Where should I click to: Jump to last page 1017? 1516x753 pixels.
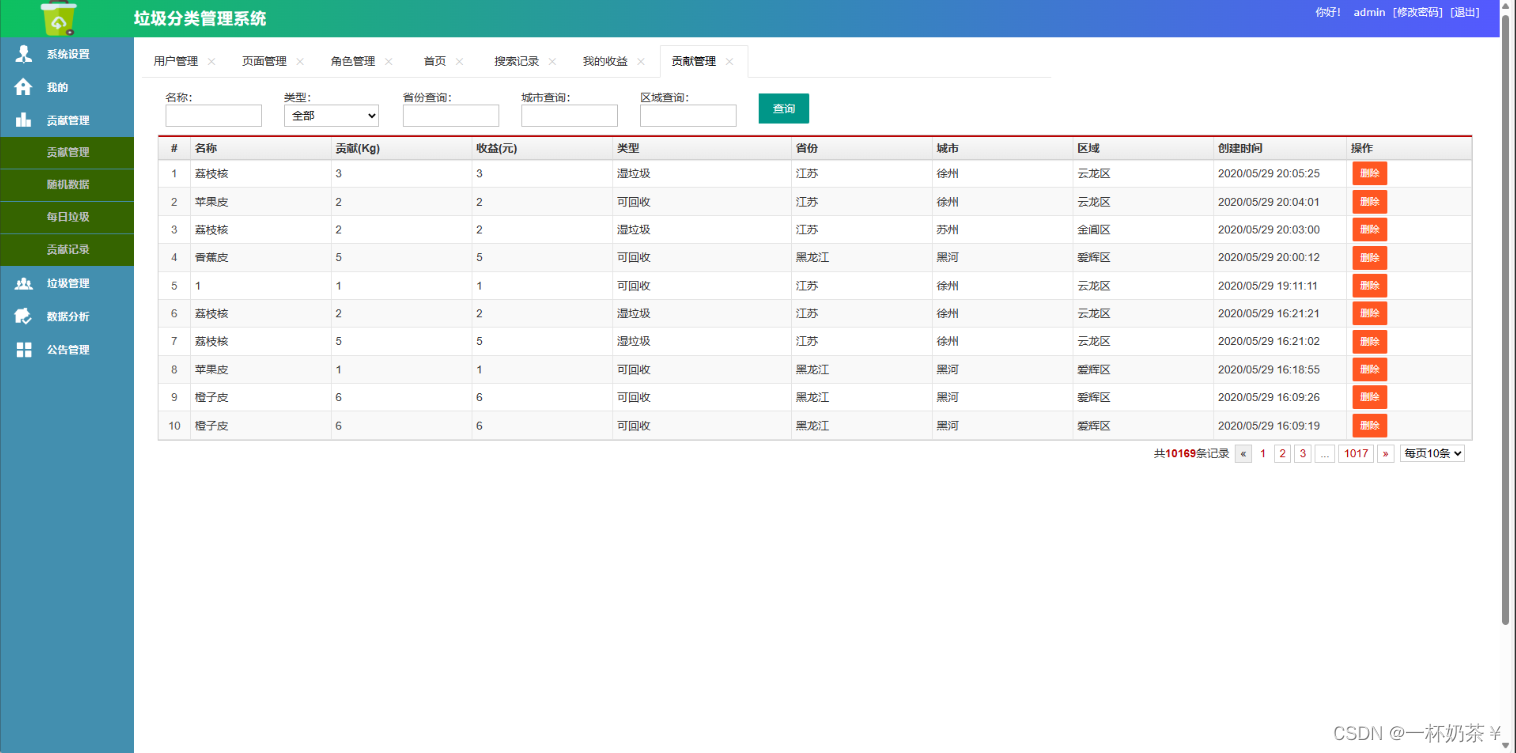pyautogui.click(x=1356, y=454)
